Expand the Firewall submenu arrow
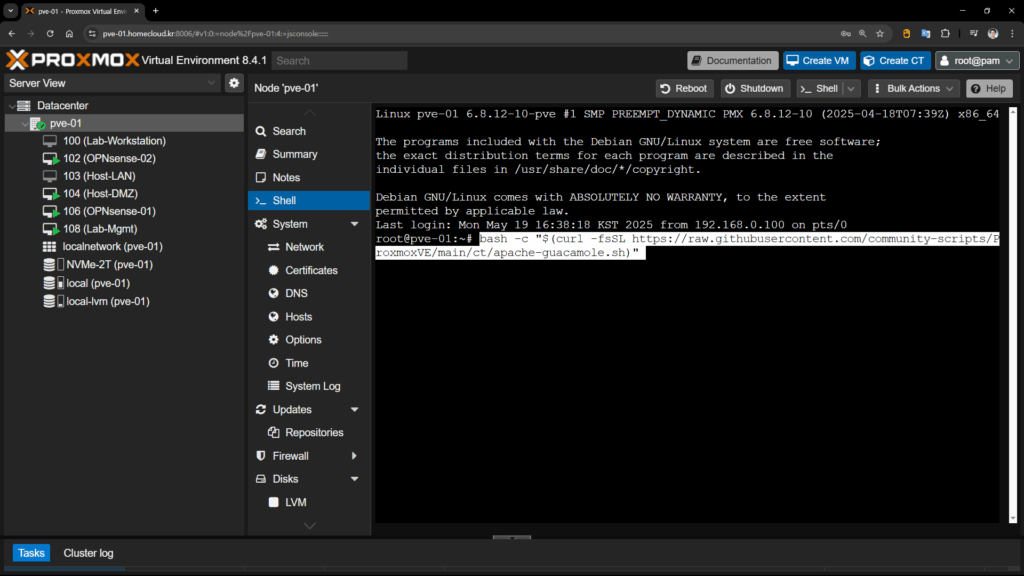This screenshot has height=576, width=1024. (x=354, y=456)
